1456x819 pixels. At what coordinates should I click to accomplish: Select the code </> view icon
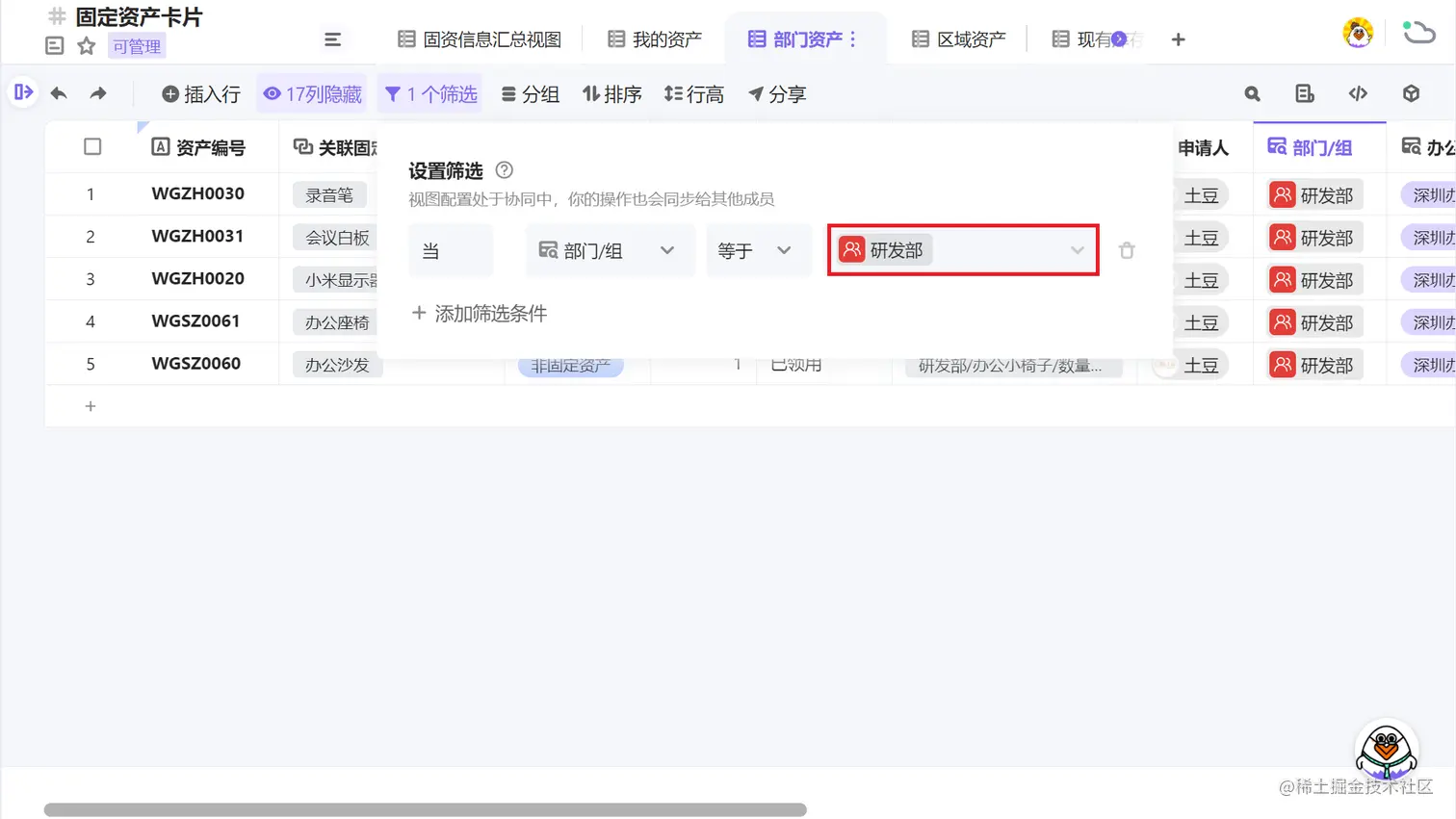(x=1358, y=93)
